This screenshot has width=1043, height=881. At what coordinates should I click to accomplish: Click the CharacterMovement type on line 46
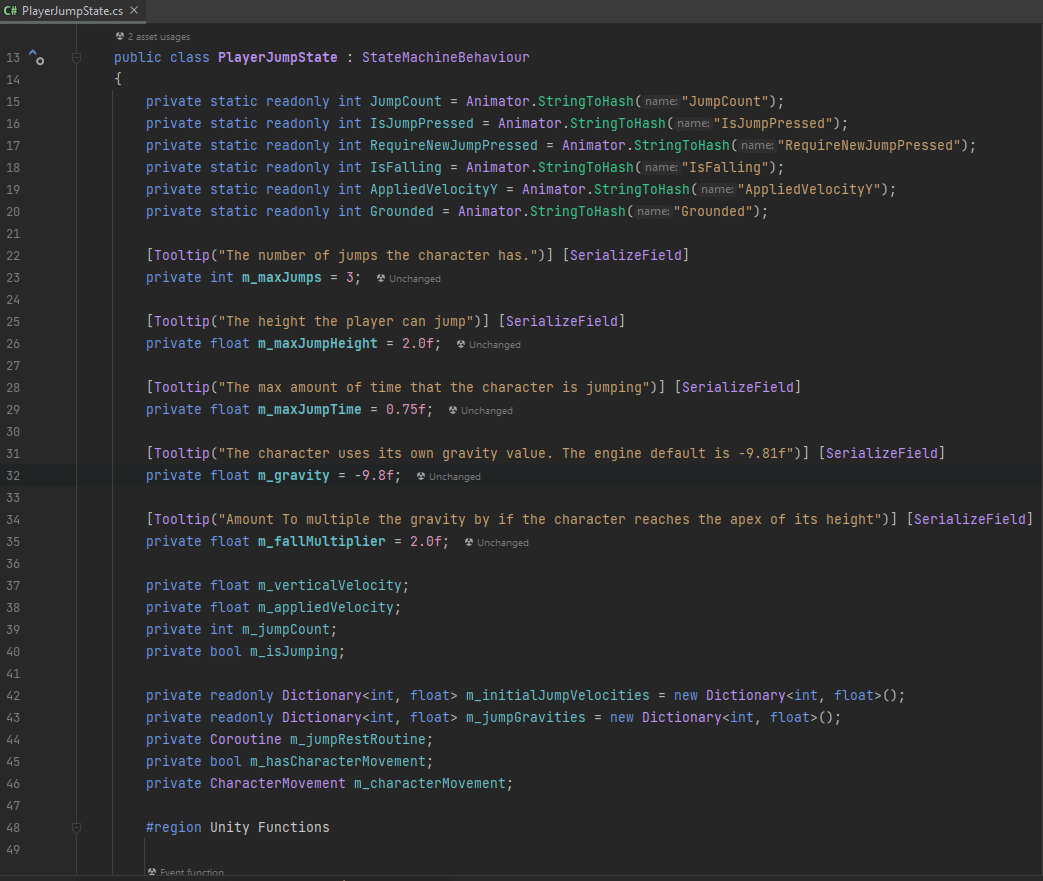pyautogui.click(x=277, y=783)
